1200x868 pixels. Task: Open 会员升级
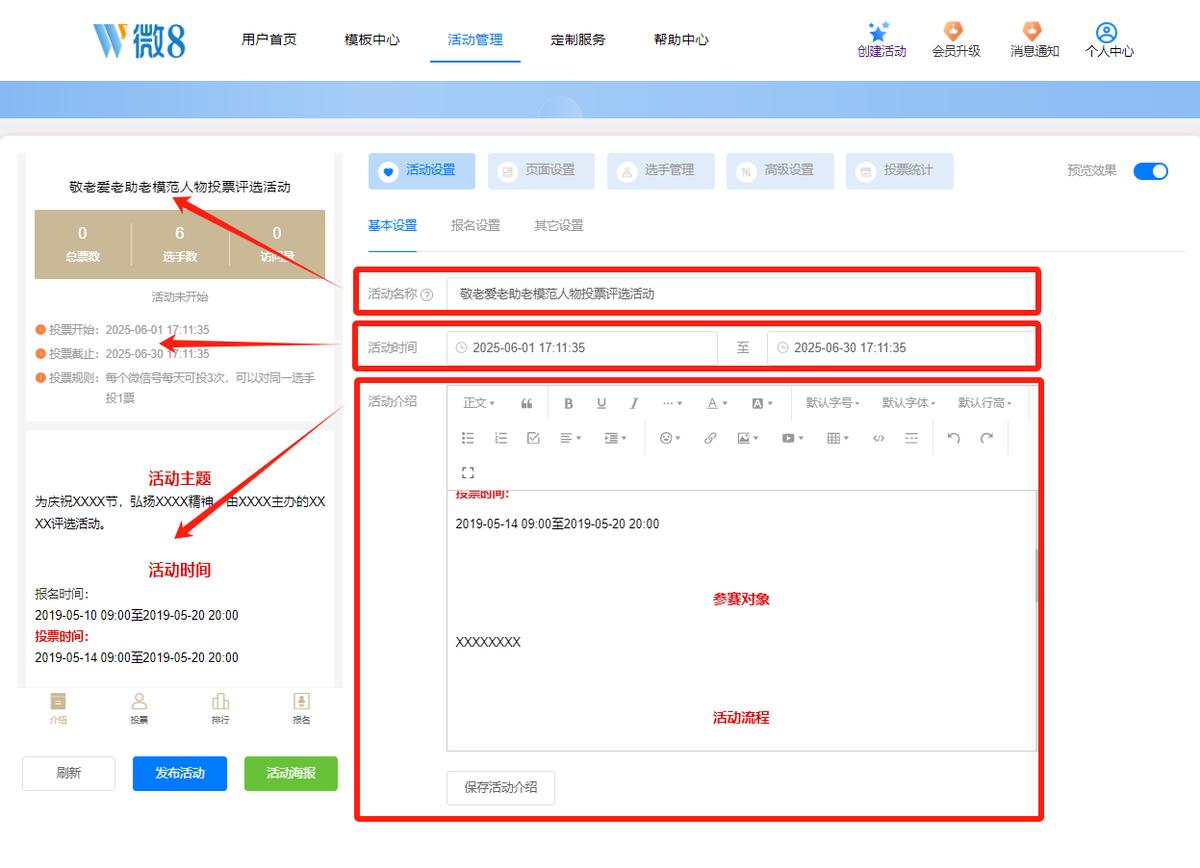pyautogui.click(x=956, y=40)
